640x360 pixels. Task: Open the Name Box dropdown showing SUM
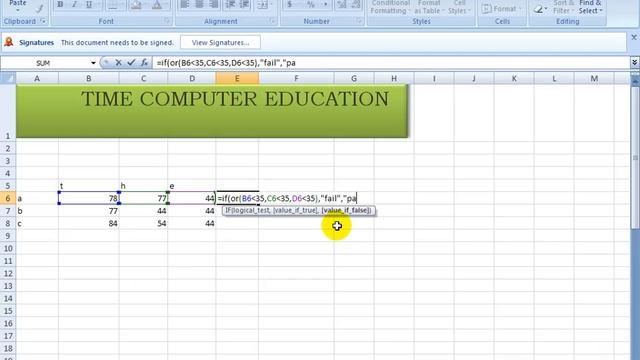tap(93, 63)
